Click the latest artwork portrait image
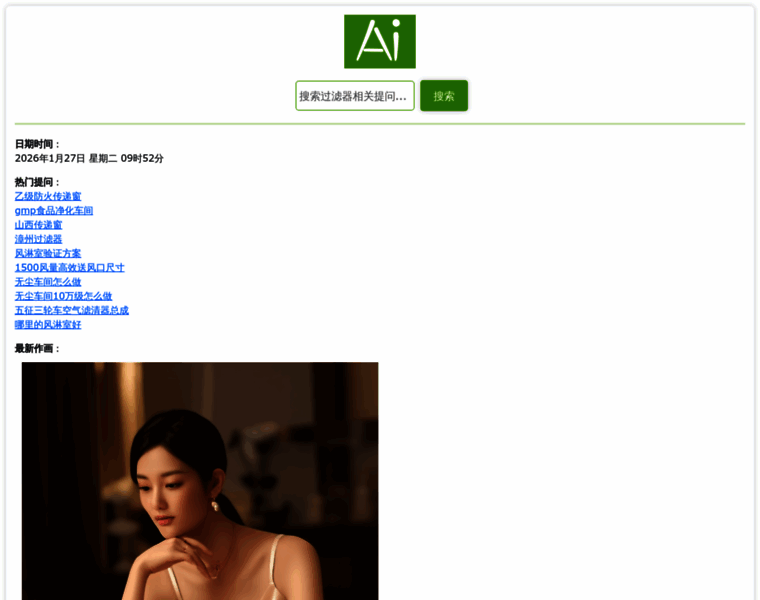 200,480
